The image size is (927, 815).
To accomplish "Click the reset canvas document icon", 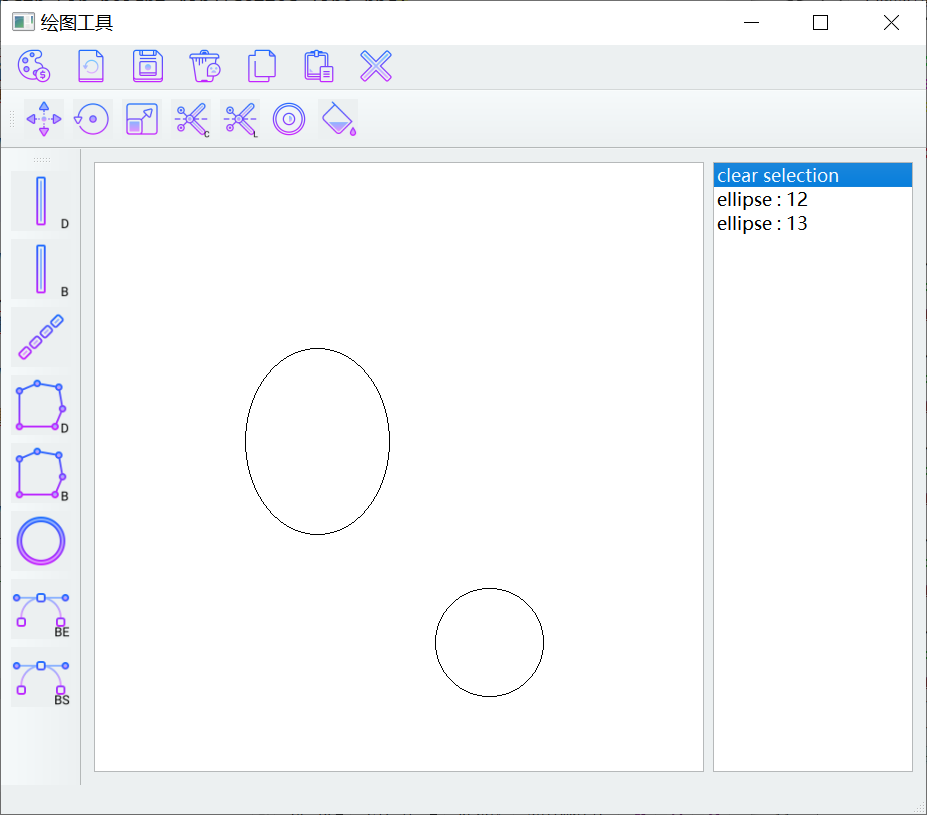I will point(91,66).
